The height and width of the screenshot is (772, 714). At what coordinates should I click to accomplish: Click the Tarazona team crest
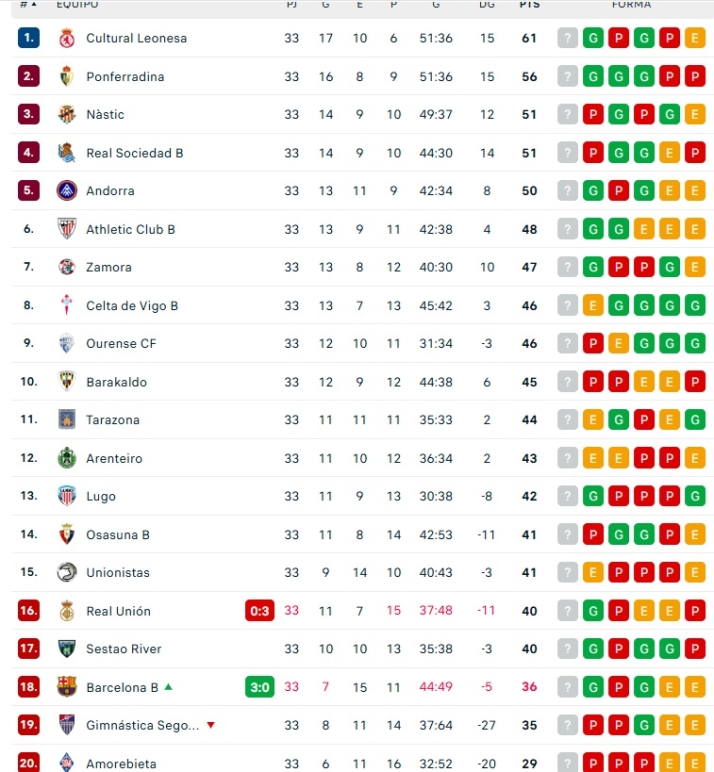[67, 420]
